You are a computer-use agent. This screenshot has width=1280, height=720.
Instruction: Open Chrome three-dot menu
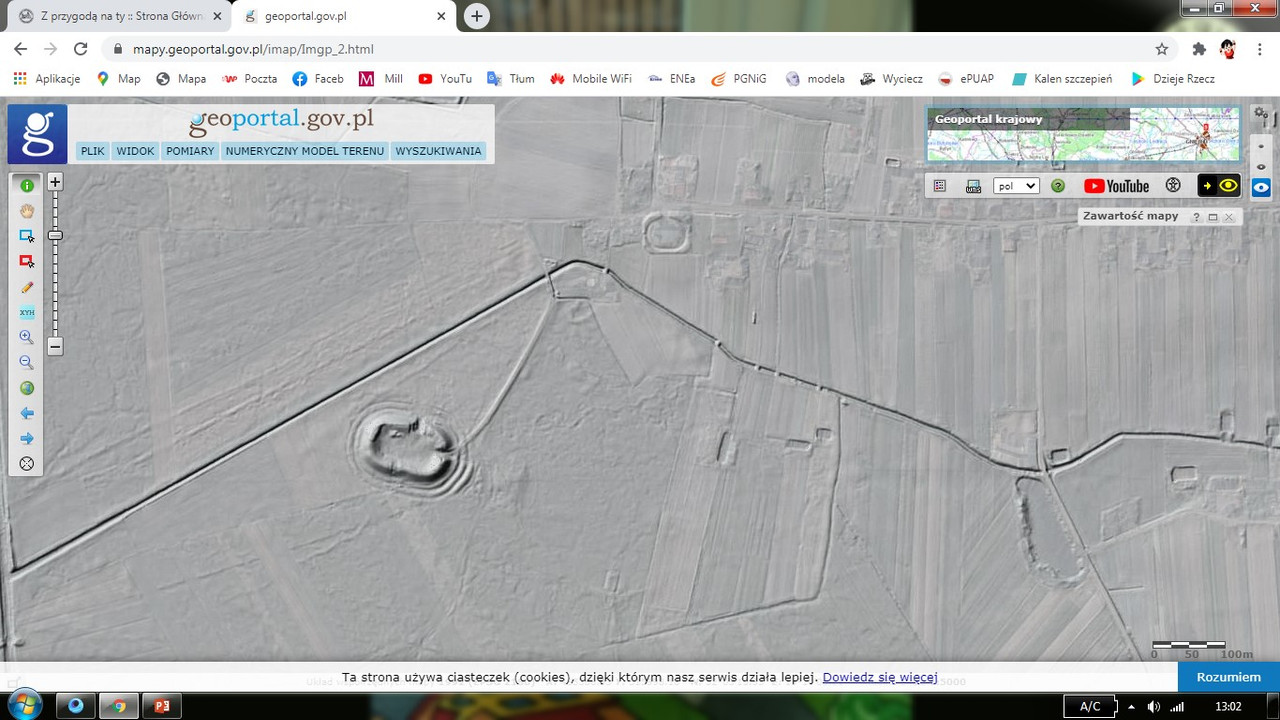(x=1260, y=49)
